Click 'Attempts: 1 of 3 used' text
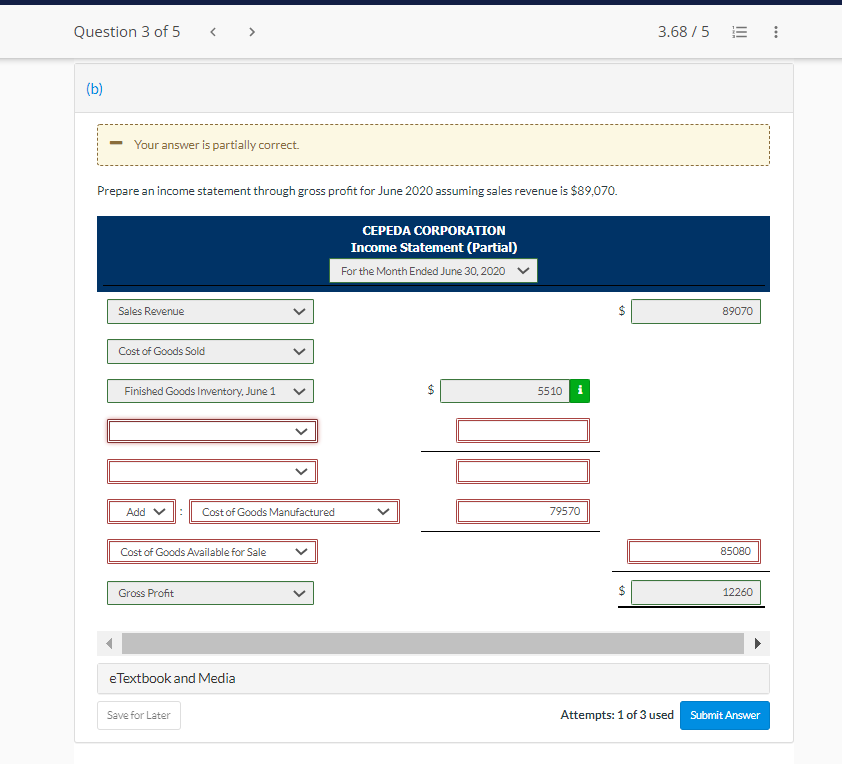 click(x=617, y=715)
